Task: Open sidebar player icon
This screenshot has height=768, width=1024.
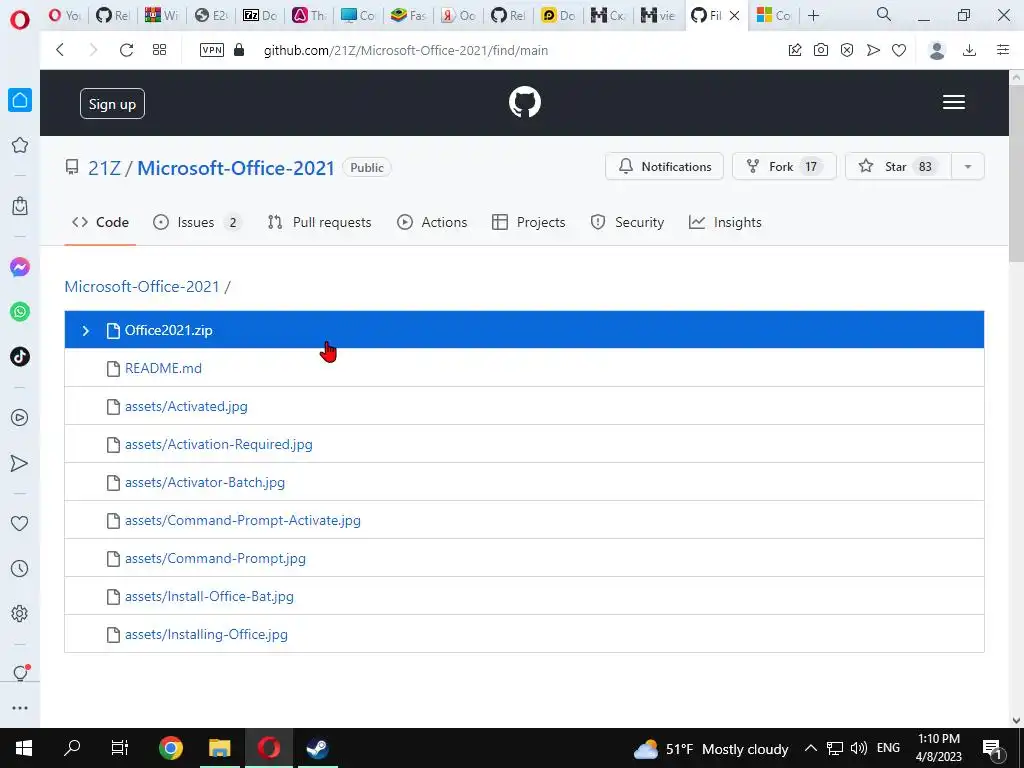Action: tap(20, 418)
